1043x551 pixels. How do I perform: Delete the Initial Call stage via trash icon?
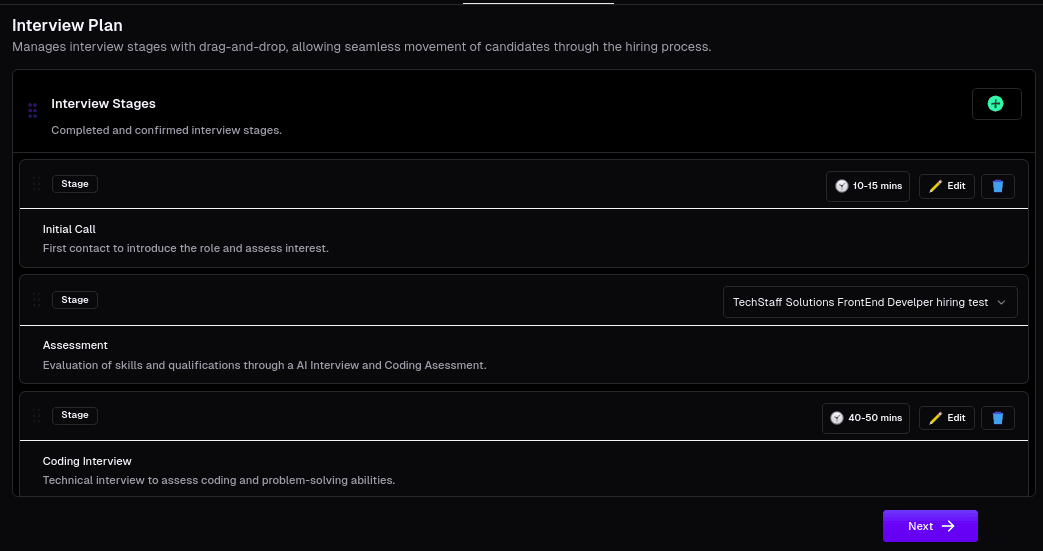click(x=997, y=186)
